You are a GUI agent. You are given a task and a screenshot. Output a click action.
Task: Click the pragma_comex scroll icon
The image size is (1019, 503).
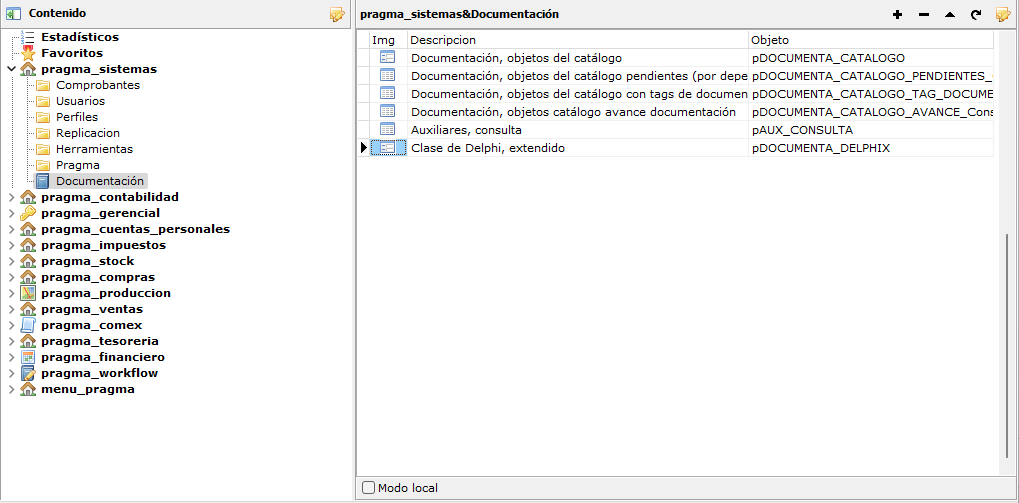point(28,325)
